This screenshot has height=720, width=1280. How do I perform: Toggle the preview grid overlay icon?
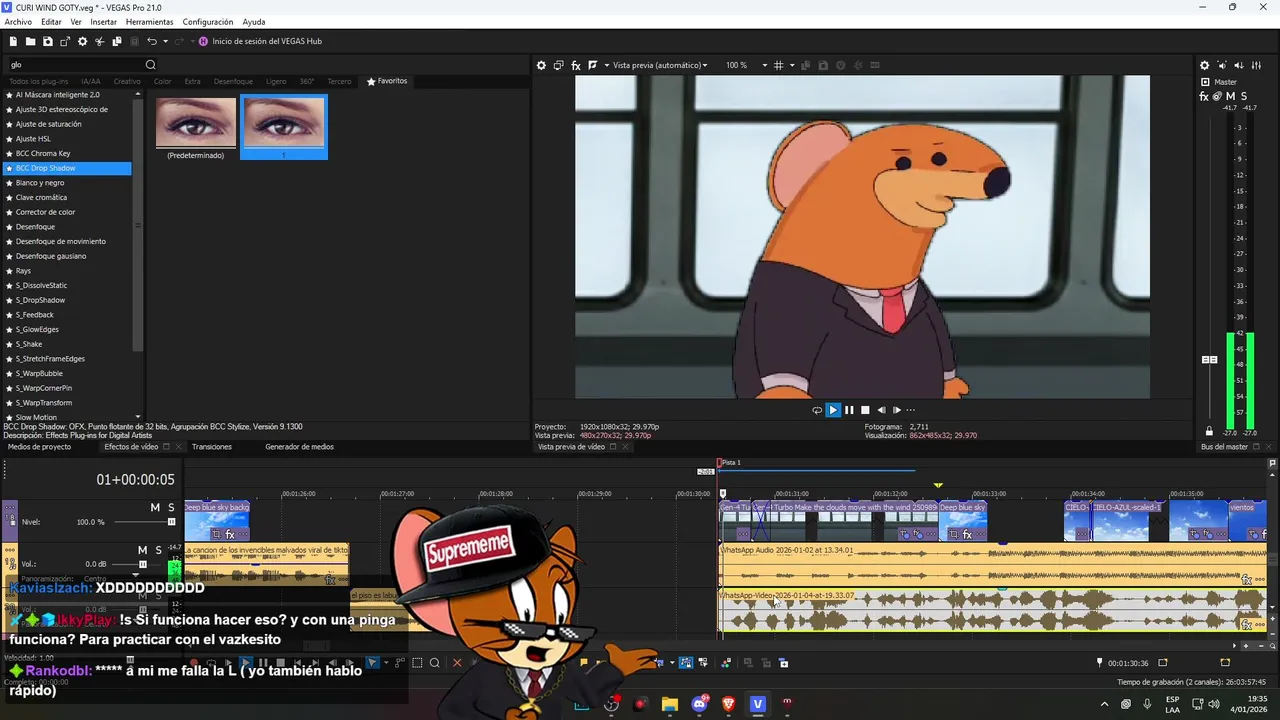pos(779,65)
